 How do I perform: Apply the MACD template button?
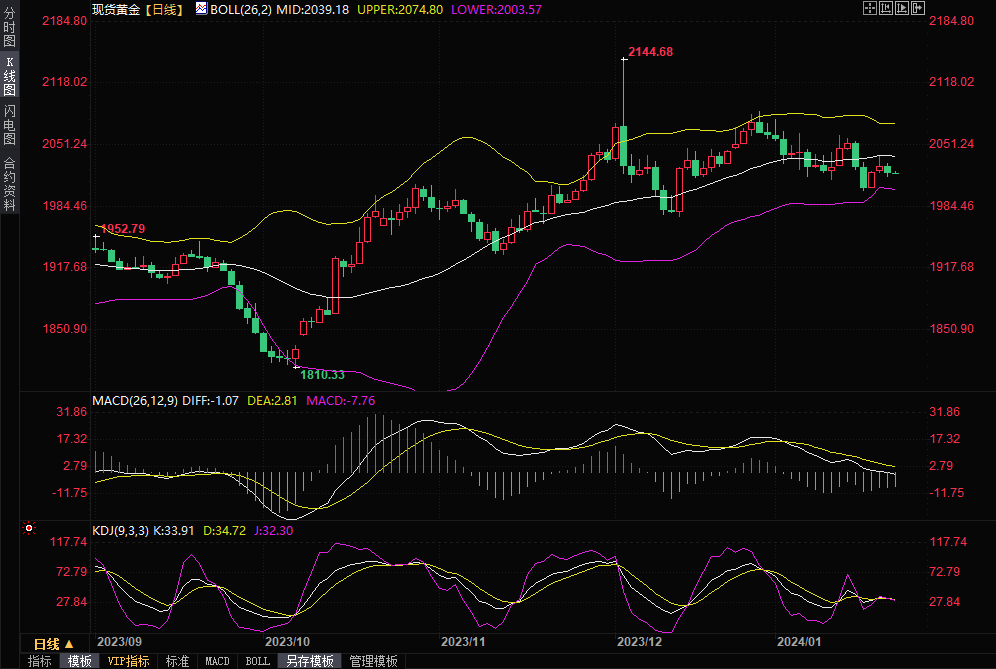point(217,661)
